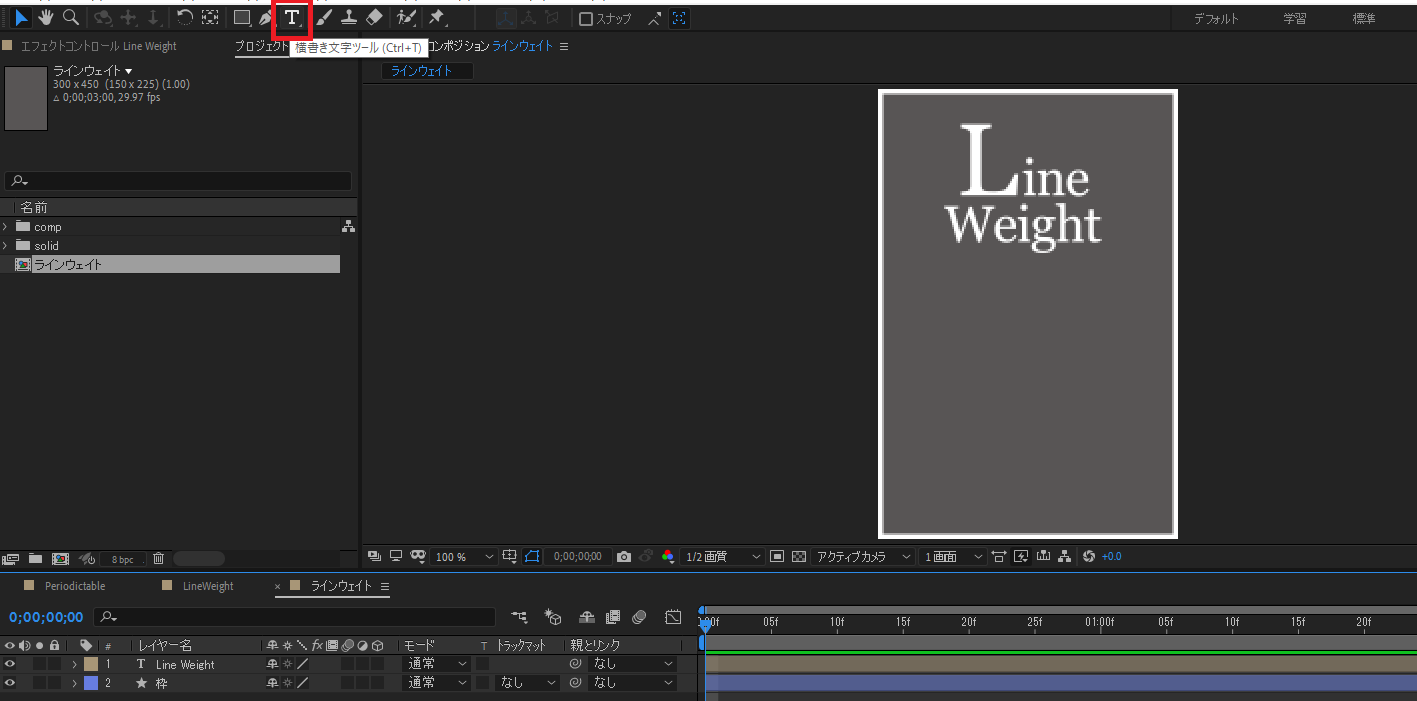Toggle the shy switch on Line Weight layer
The image size is (1417, 701).
click(272, 664)
